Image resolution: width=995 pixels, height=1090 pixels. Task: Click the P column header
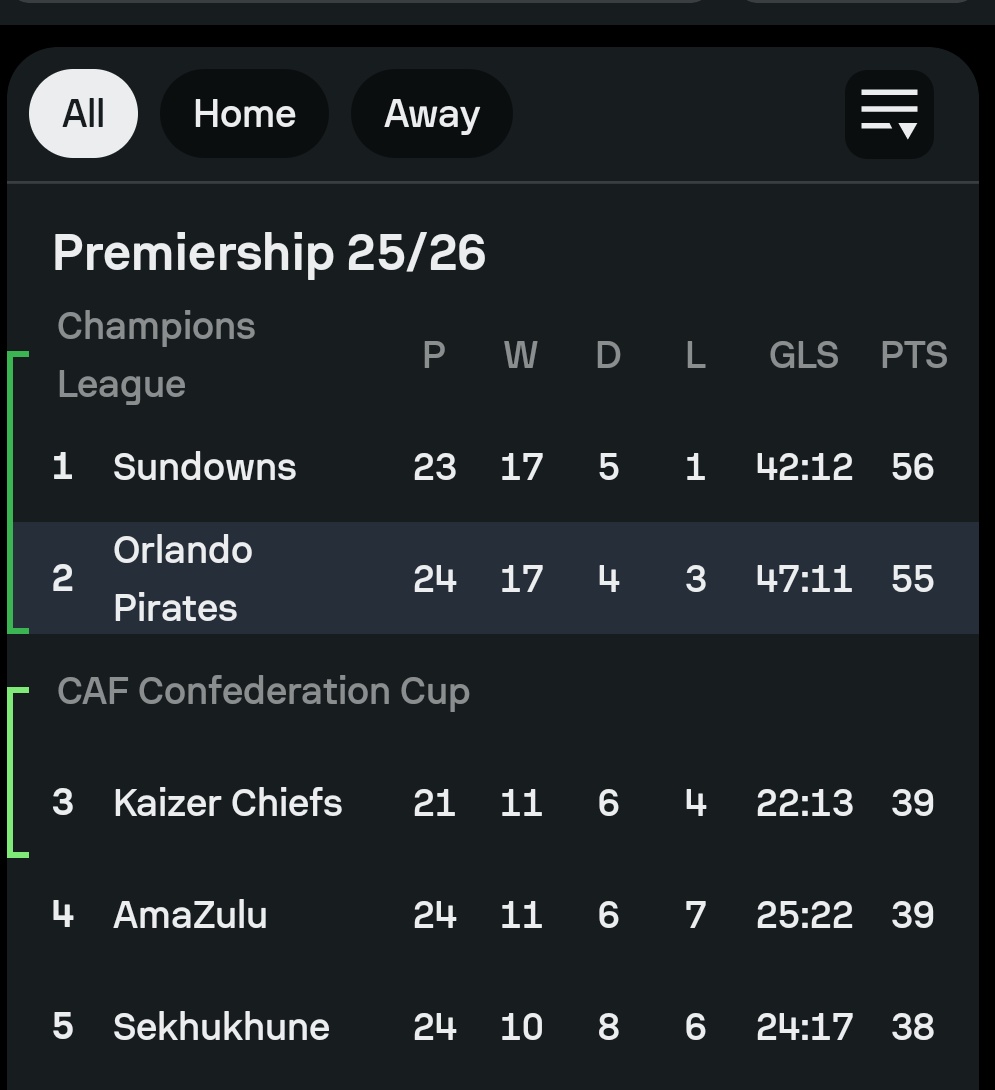coord(434,355)
